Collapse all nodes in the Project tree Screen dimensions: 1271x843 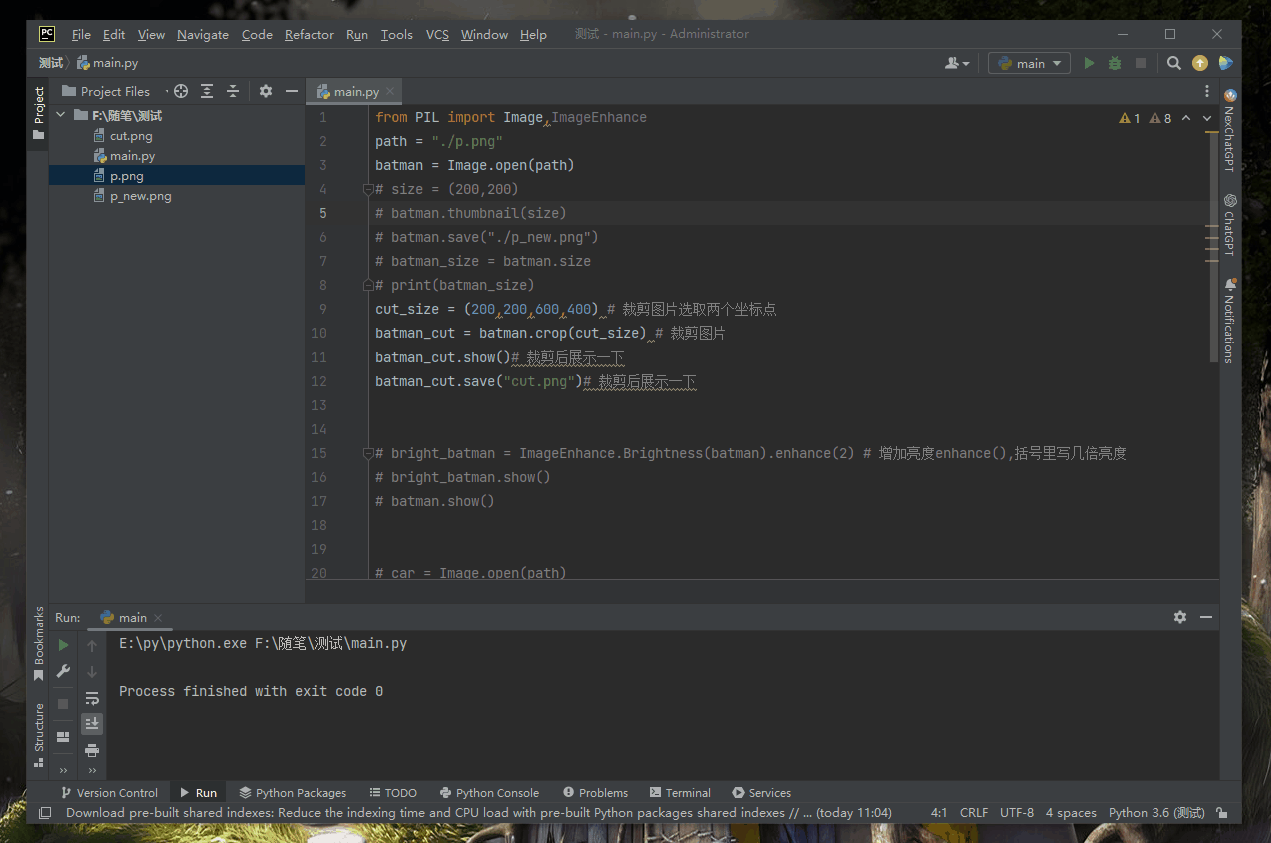[x=235, y=90]
